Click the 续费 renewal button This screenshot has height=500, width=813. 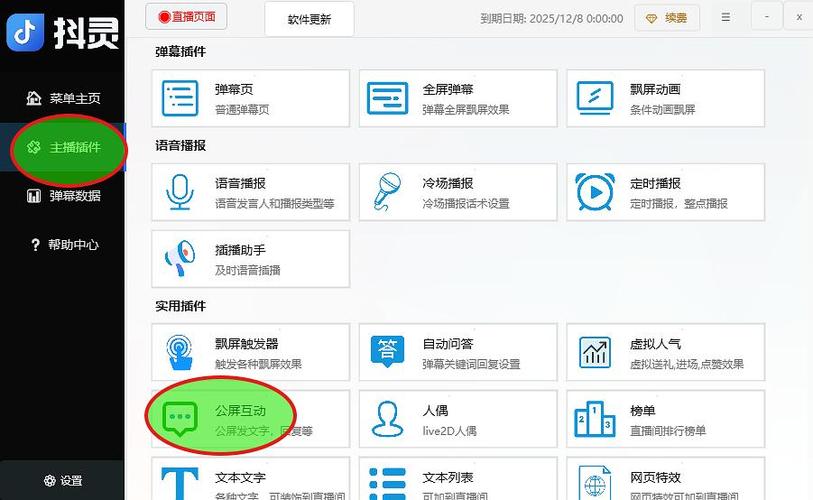[667, 18]
